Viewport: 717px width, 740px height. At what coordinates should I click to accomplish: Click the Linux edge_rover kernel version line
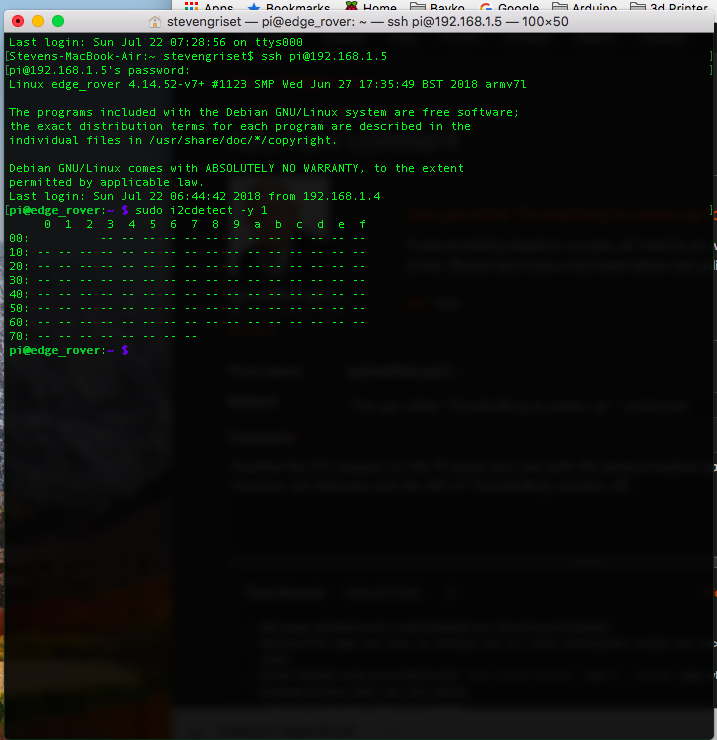pyautogui.click(x=267, y=85)
